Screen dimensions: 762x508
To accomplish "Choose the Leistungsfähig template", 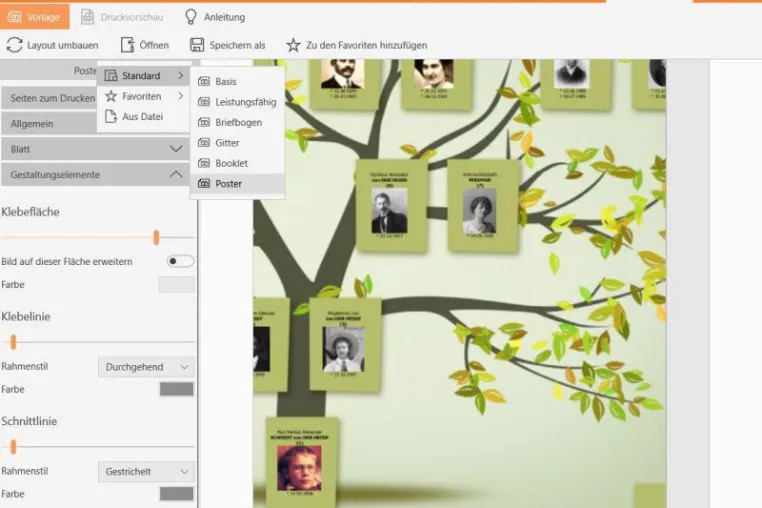I will pyautogui.click(x=237, y=102).
